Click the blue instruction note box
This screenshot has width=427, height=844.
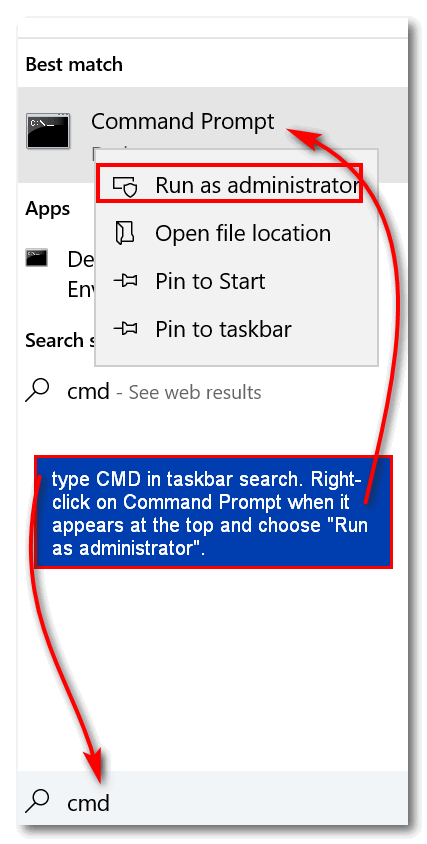pos(213,511)
